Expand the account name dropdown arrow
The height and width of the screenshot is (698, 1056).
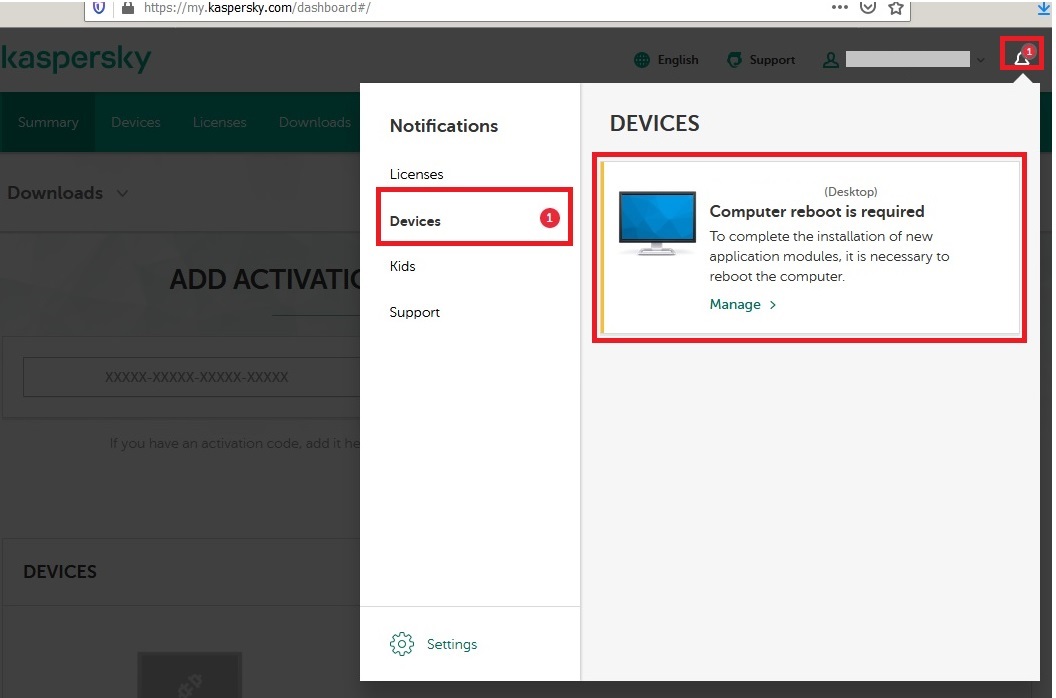981,60
